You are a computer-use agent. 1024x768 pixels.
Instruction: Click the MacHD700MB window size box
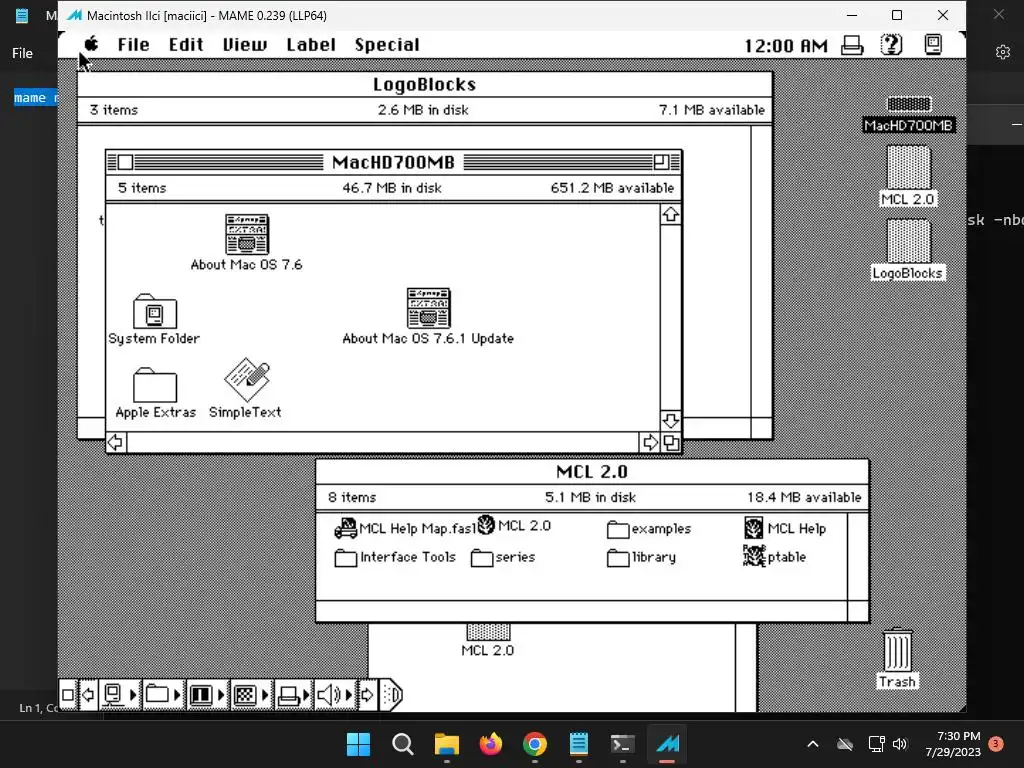click(x=671, y=443)
